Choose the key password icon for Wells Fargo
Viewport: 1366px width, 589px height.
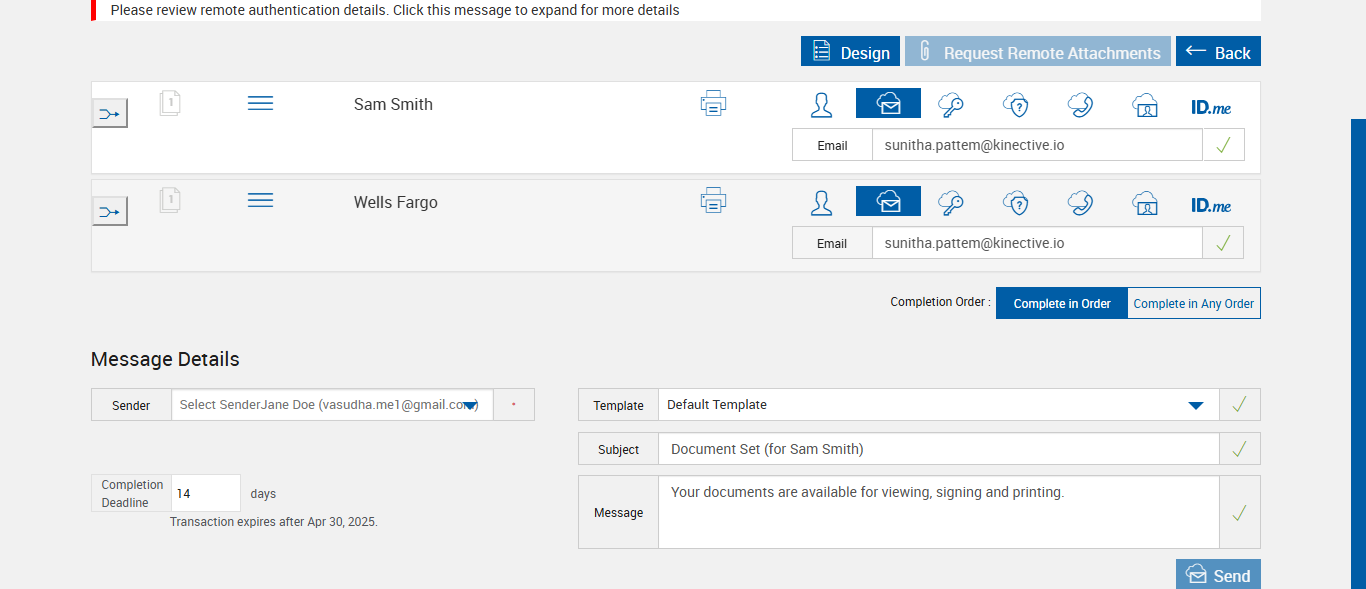pyautogui.click(x=950, y=203)
